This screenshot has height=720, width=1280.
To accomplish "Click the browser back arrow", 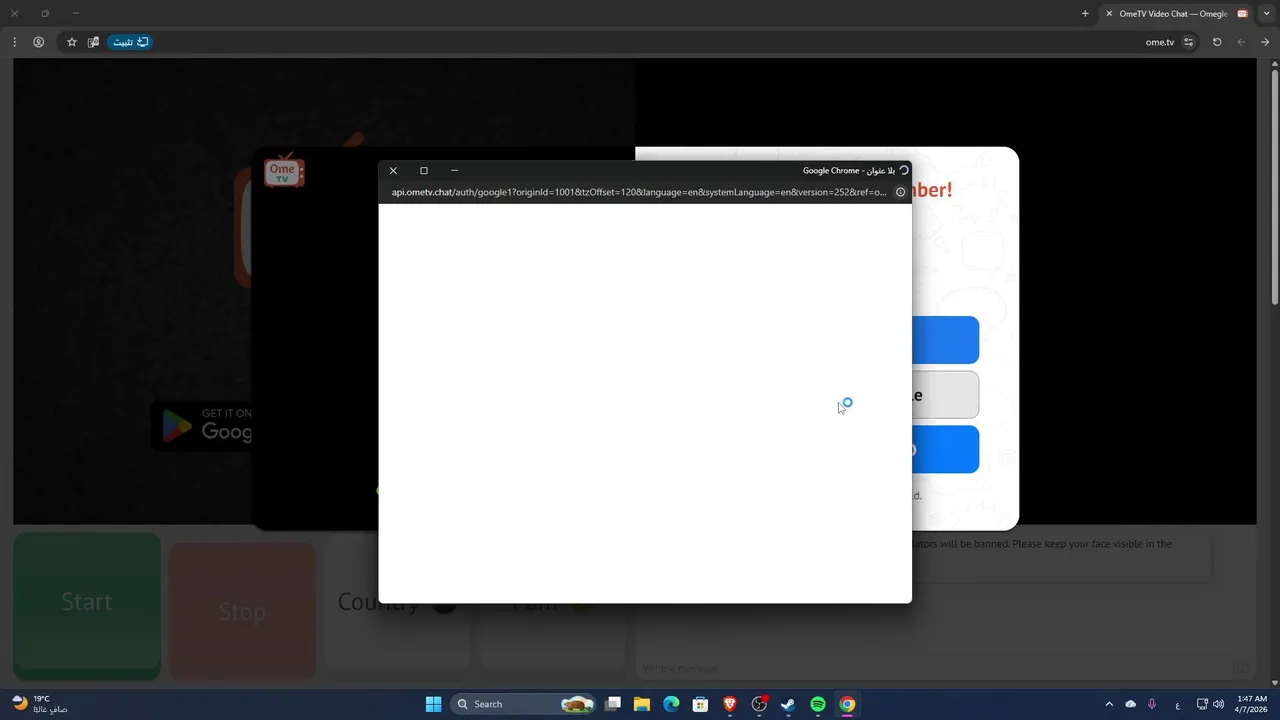I will [1265, 42].
